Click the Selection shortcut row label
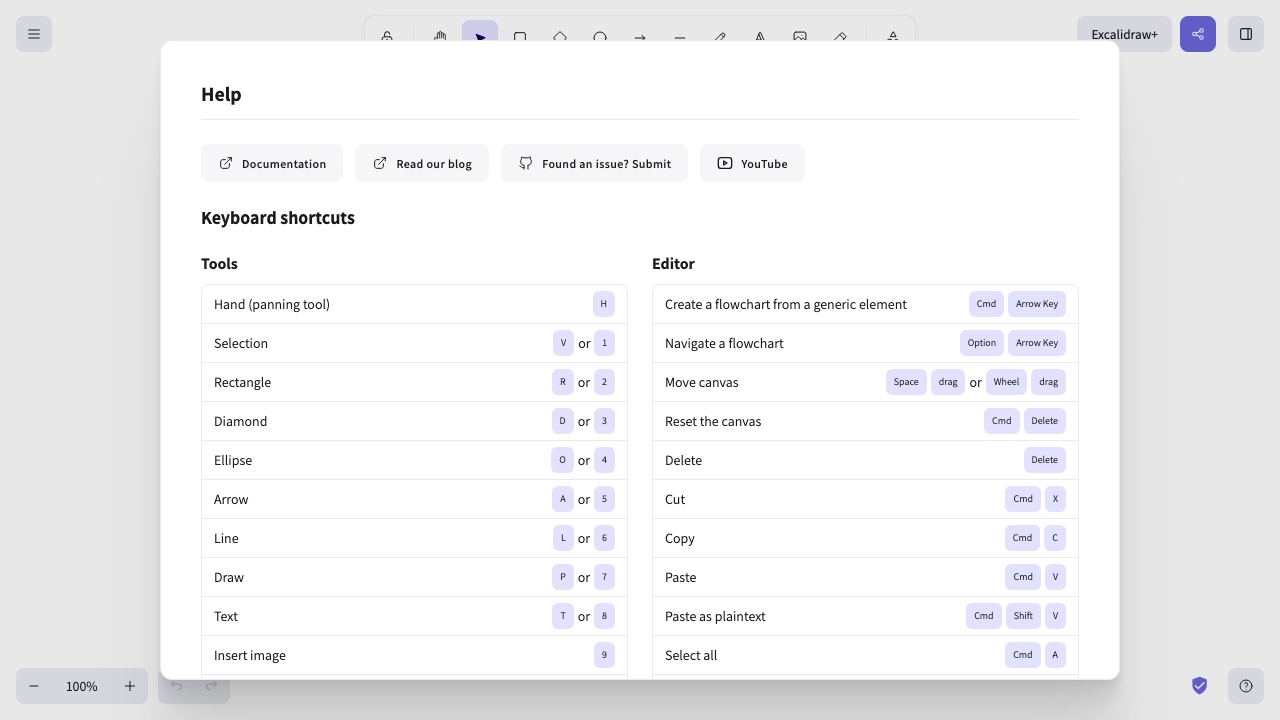The image size is (1280, 720). [x=241, y=343]
